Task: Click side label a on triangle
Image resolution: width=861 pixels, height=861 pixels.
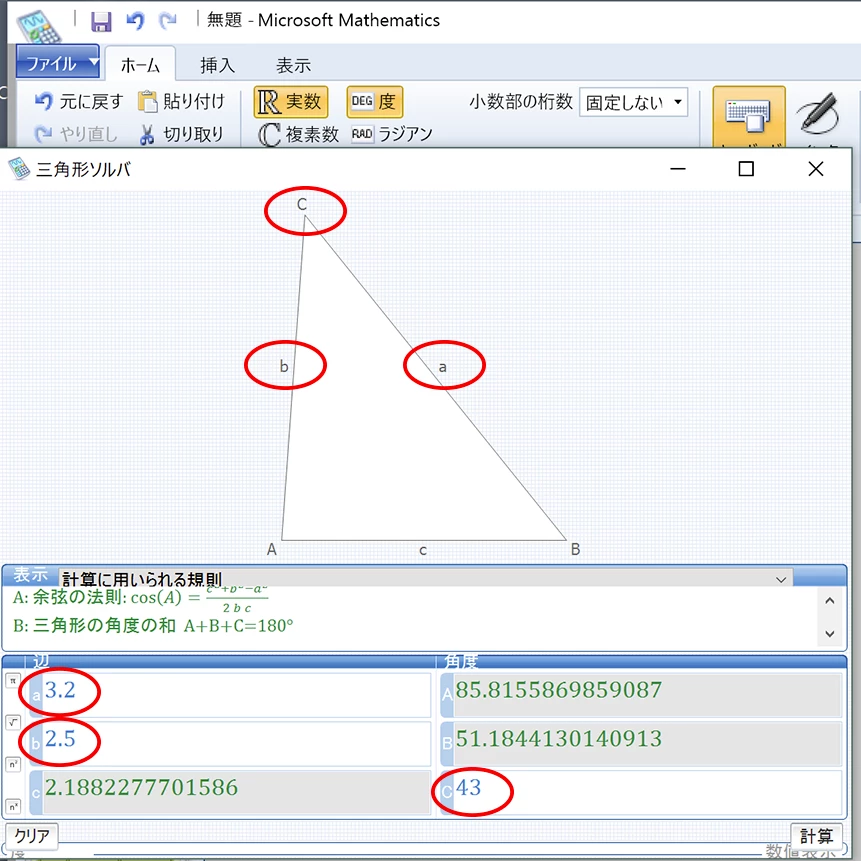Action: (443, 367)
